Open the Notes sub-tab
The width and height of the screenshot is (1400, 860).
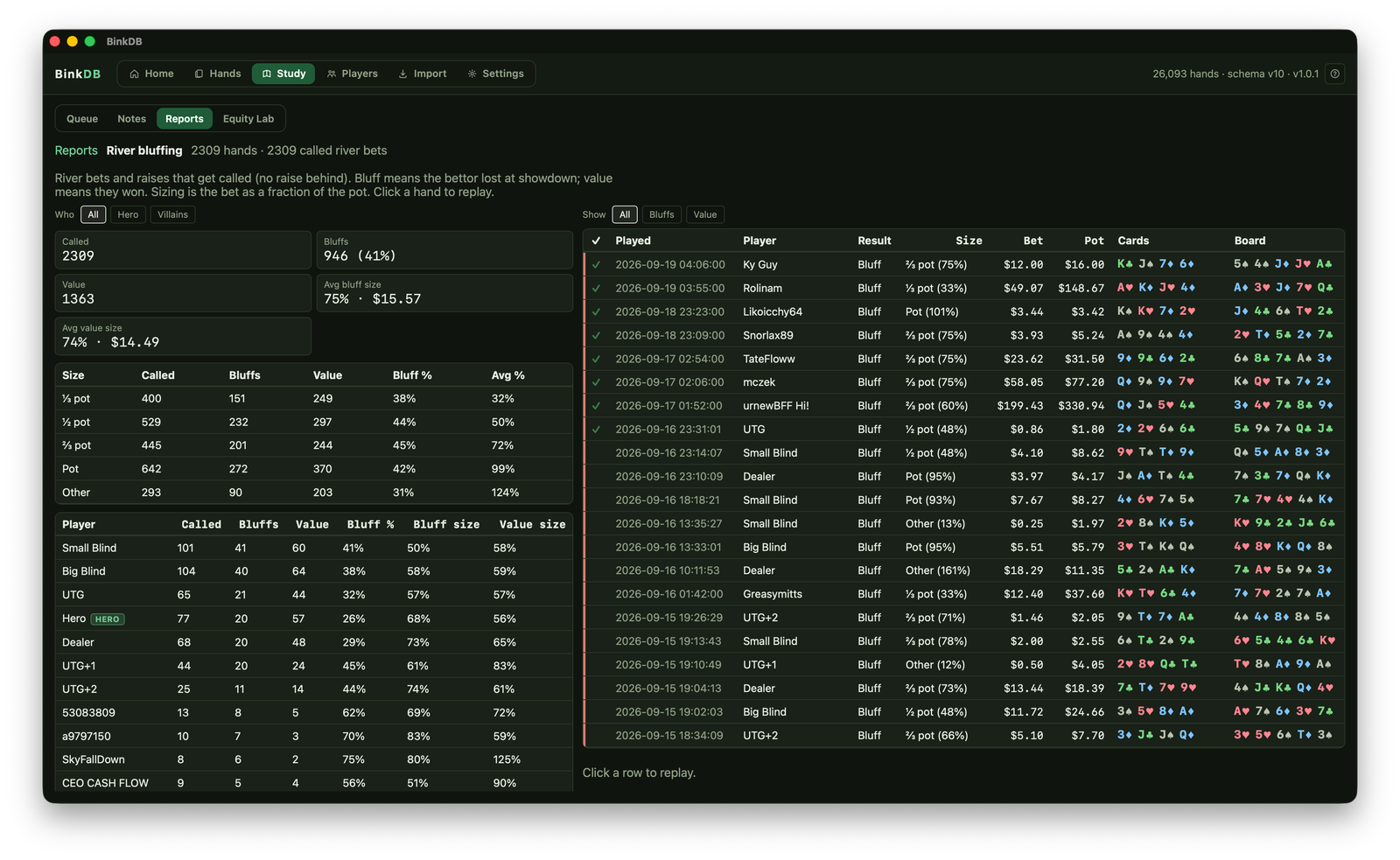click(132, 119)
